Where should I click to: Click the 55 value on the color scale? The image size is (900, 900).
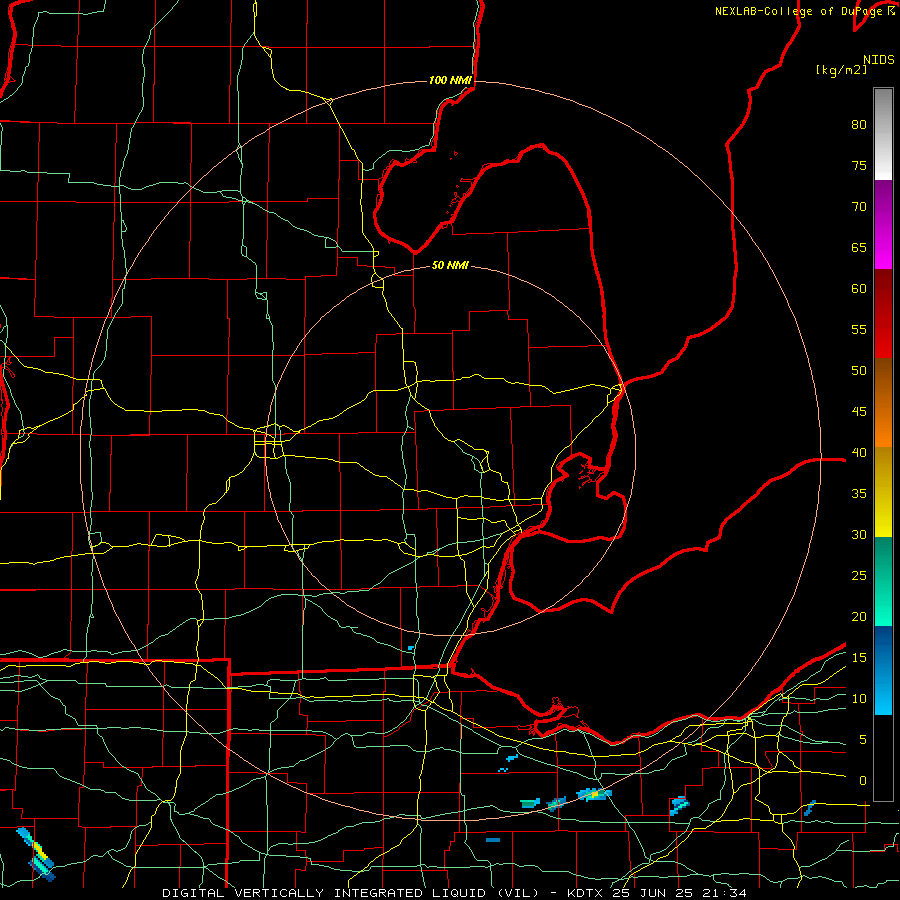point(859,329)
